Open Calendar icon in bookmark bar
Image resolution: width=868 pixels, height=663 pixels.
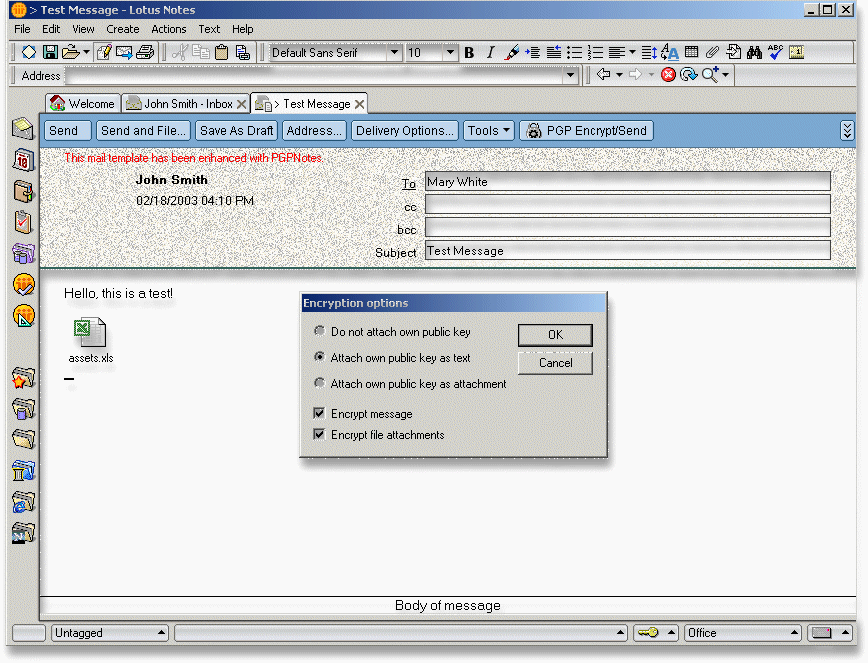pos(23,160)
